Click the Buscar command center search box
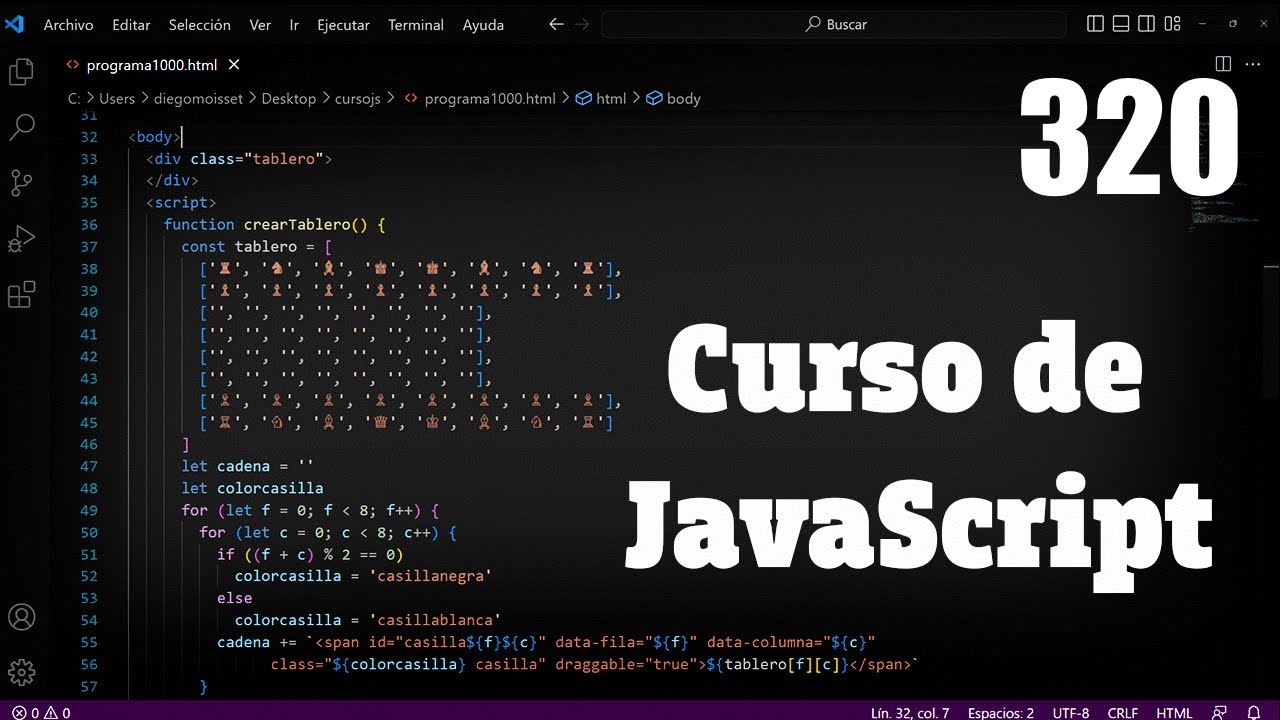 [835, 24]
